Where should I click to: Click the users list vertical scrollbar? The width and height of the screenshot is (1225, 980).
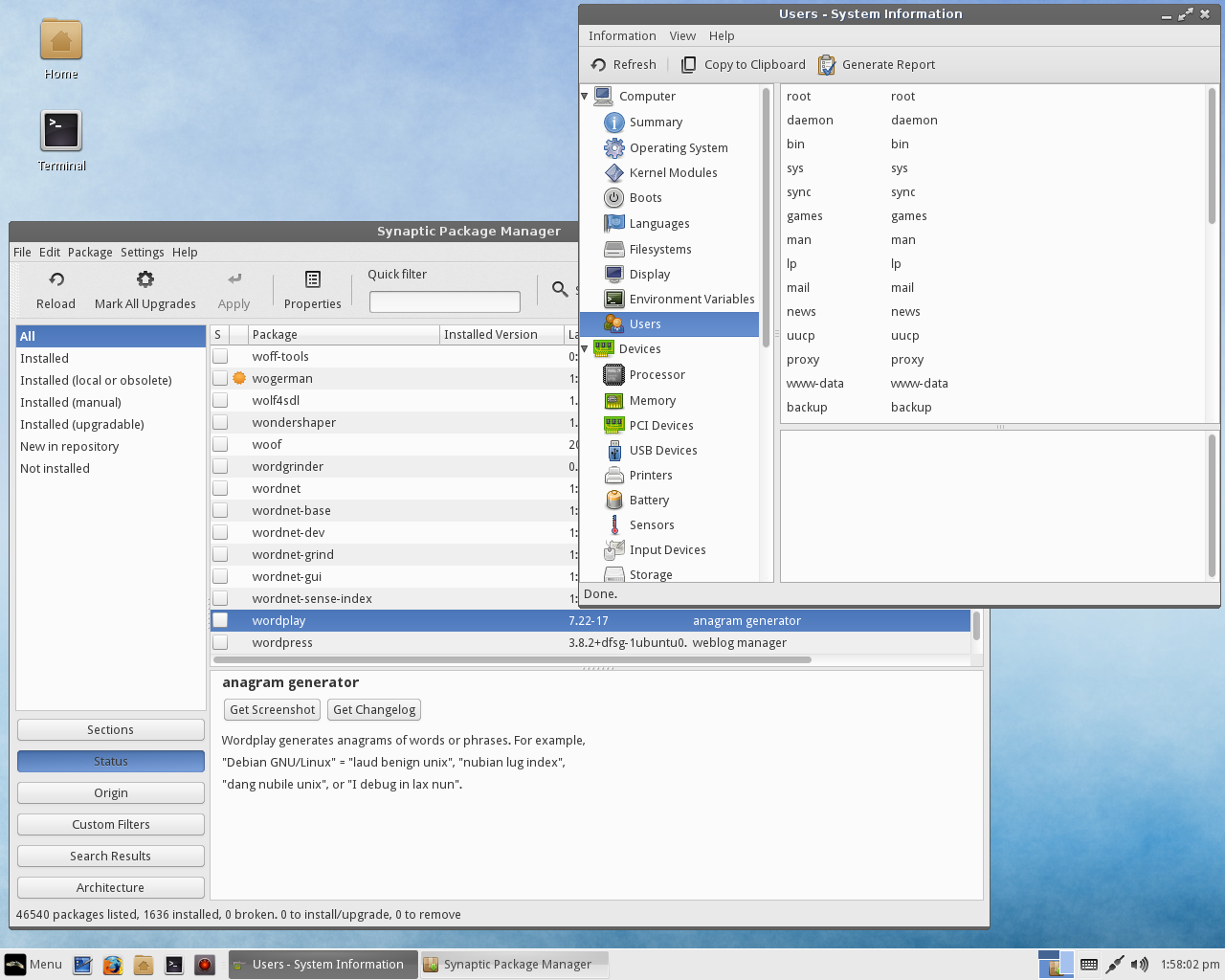(x=1212, y=157)
